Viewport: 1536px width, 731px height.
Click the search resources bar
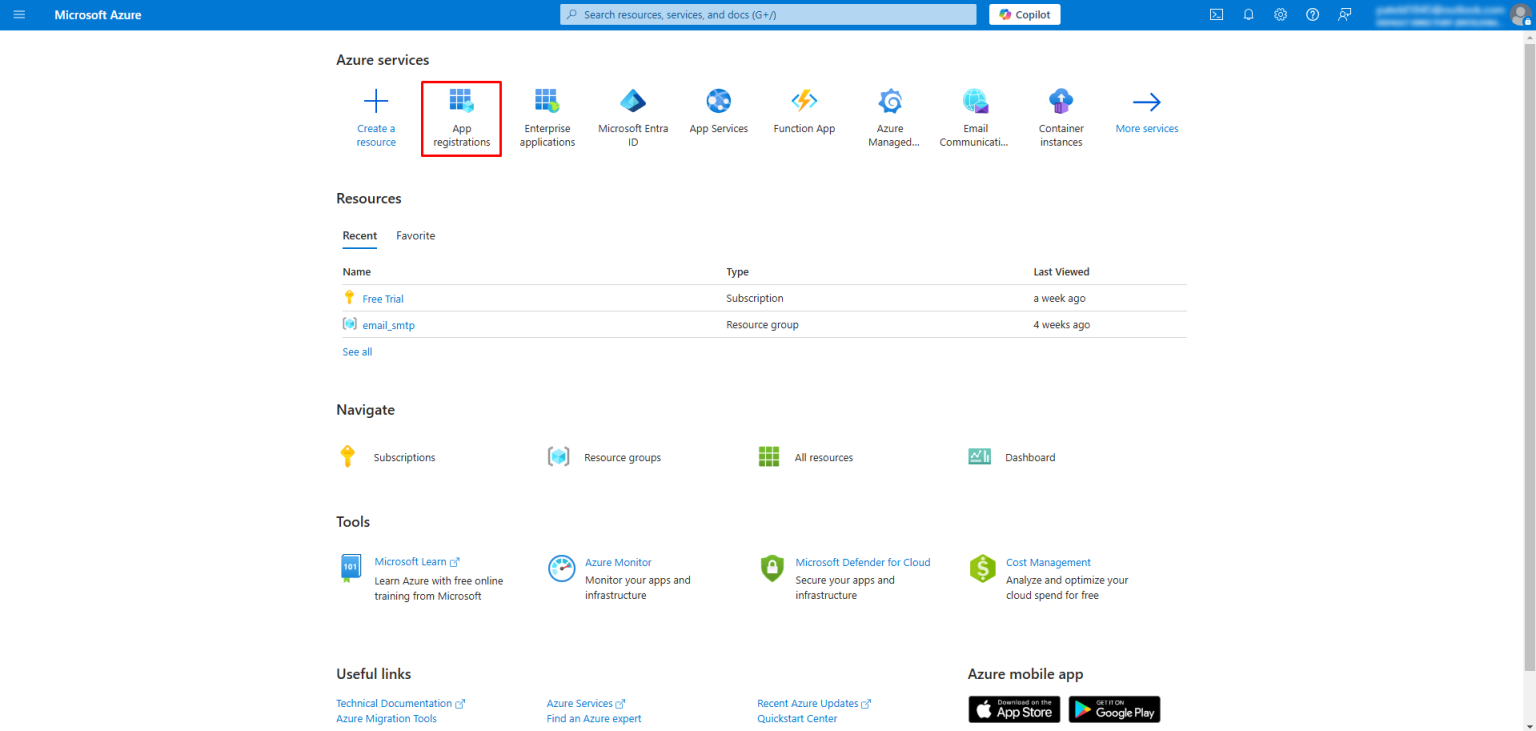(768, 14)
